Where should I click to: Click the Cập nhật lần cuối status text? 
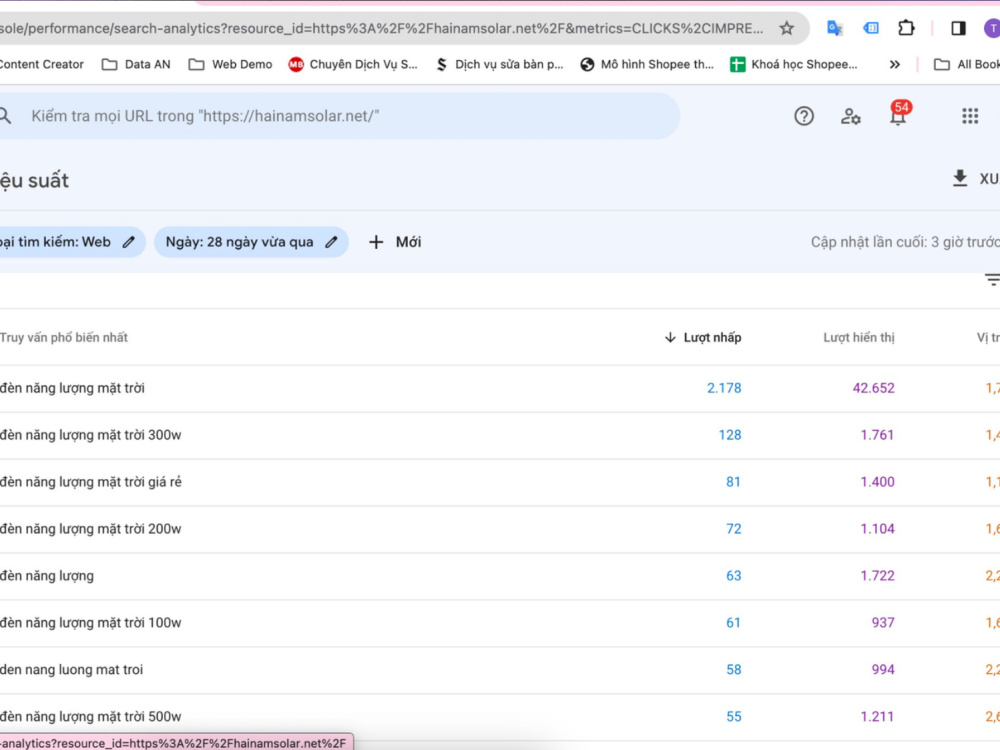tap(905, 242)
